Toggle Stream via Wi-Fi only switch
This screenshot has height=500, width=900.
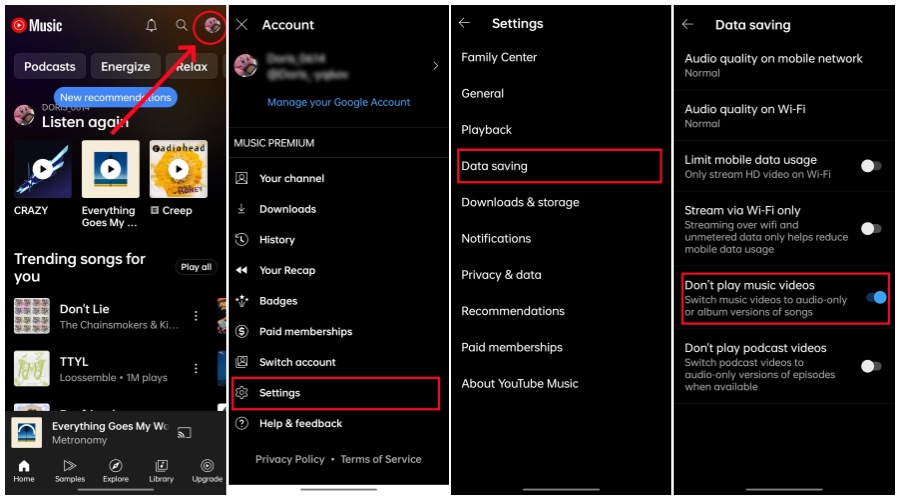coord(871,228)
